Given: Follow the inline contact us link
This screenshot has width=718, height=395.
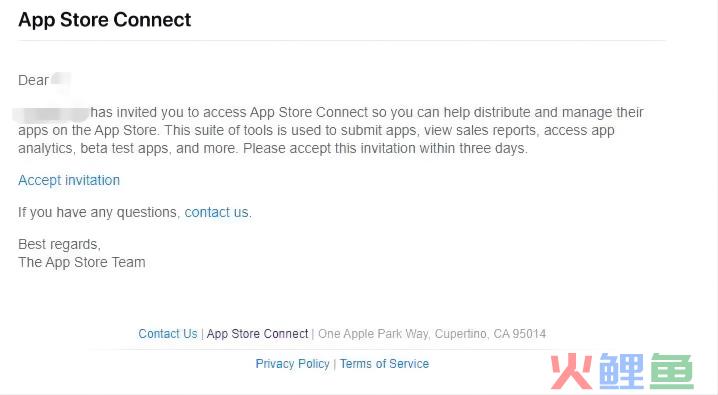Looking at the screenshot, I should pos(217,212).
